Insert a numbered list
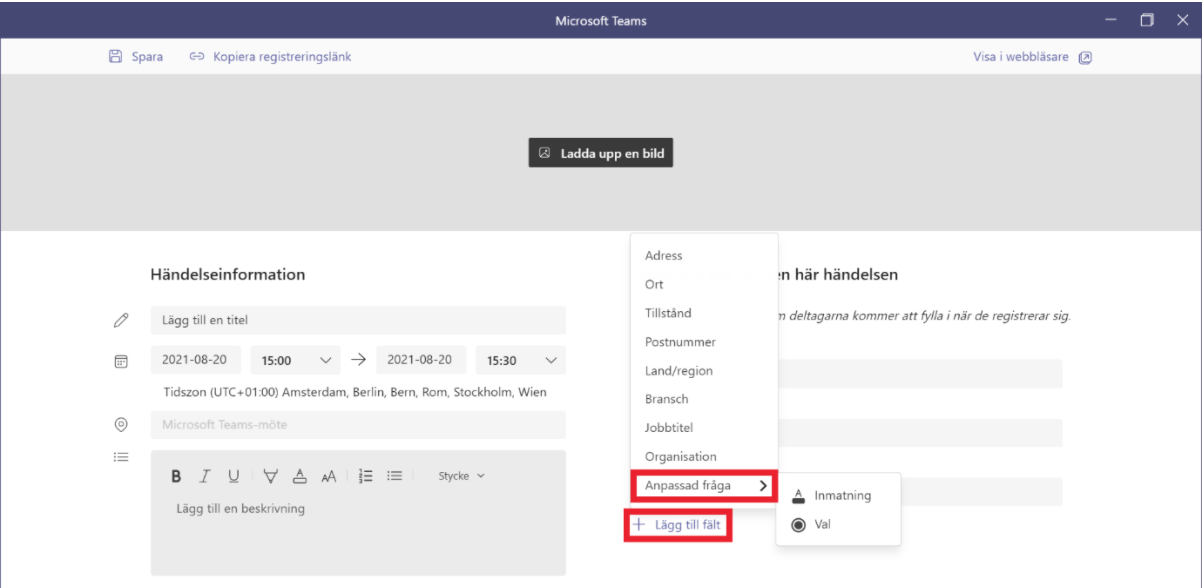Image resolution: width=1204 pixels, height=588 pixels. pyautogui.click(x=366, y=477)
